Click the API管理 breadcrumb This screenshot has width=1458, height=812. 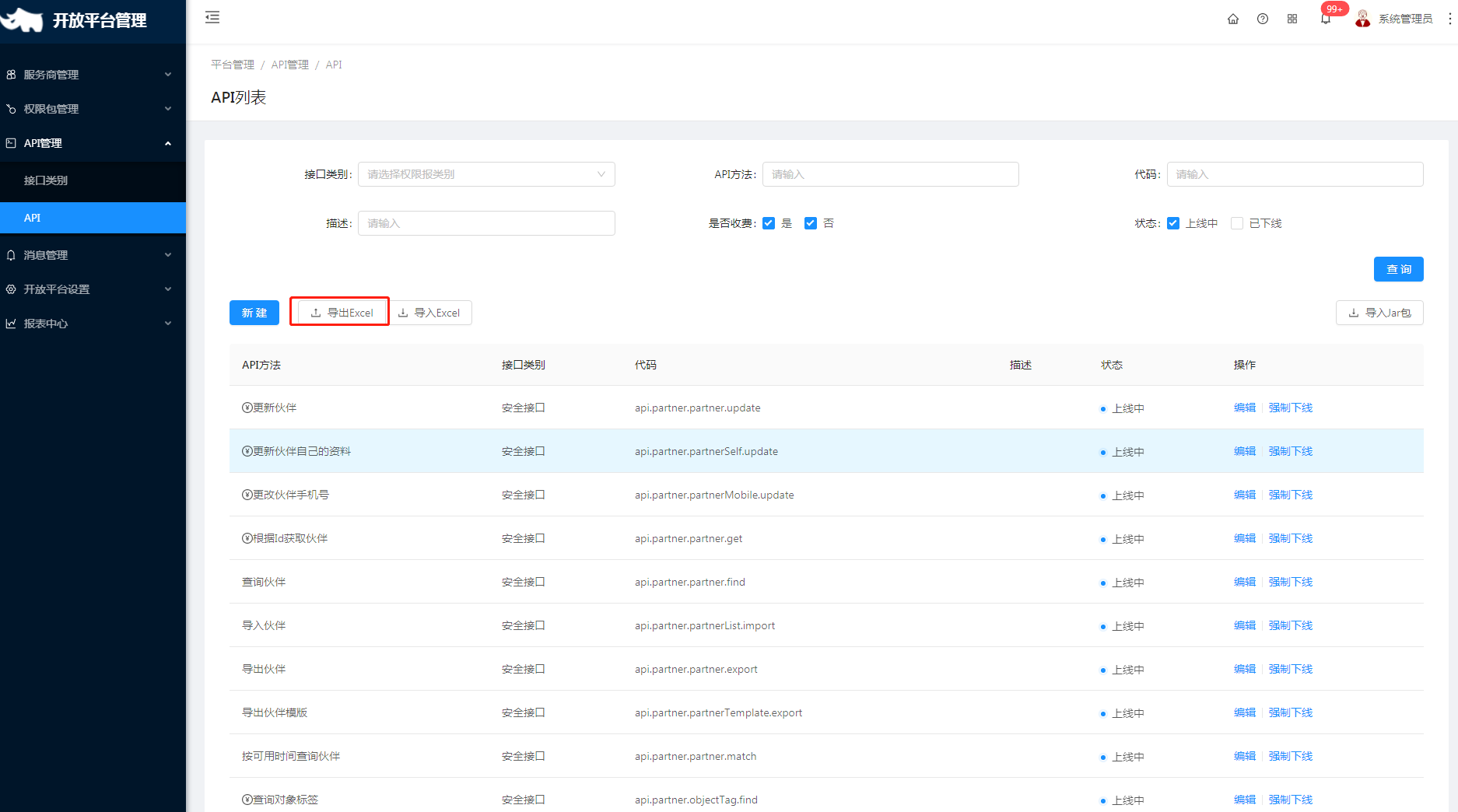pos(289,65)
